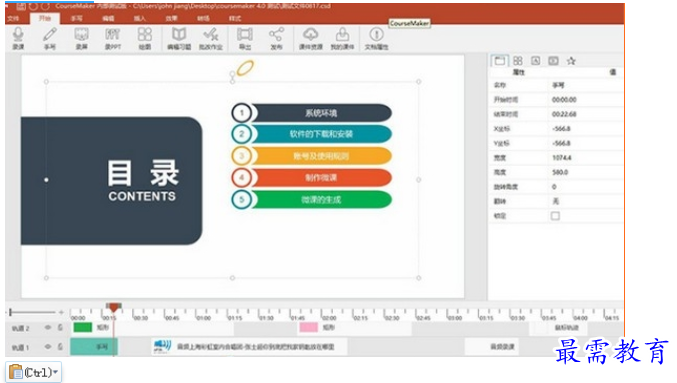Click the 高度 value 580.0

tap(560, 172)
